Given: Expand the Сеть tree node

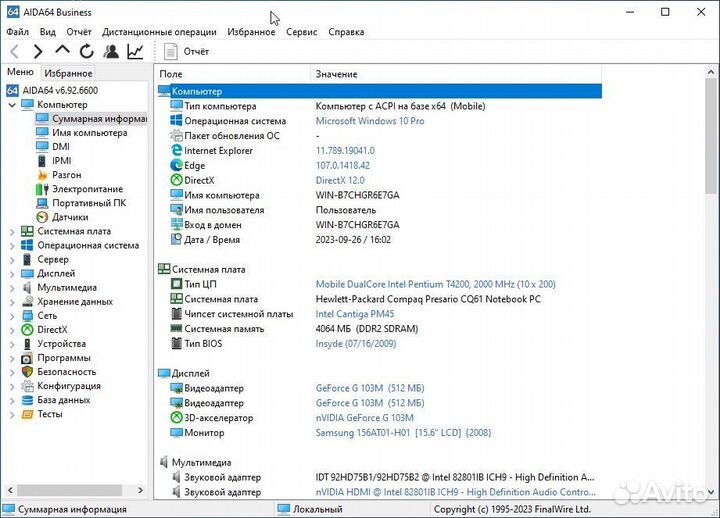Looking at the screenshot, I should [12, 316].
